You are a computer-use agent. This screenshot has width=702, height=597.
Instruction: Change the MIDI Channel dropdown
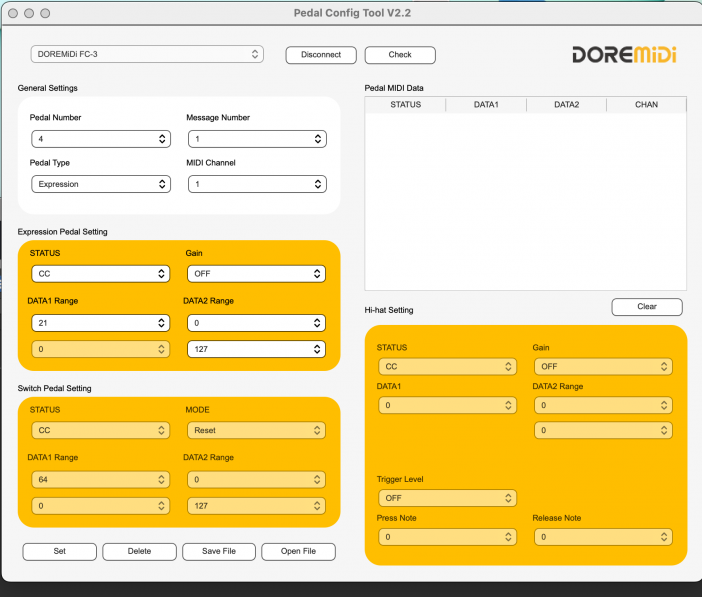(257, 184)
